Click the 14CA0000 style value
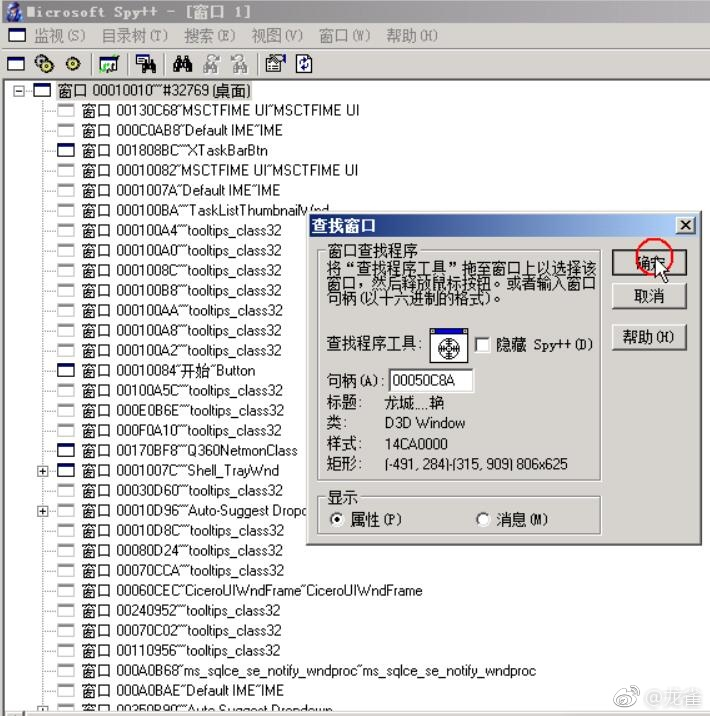Screen dimensions: 710x716 point(416,444)
